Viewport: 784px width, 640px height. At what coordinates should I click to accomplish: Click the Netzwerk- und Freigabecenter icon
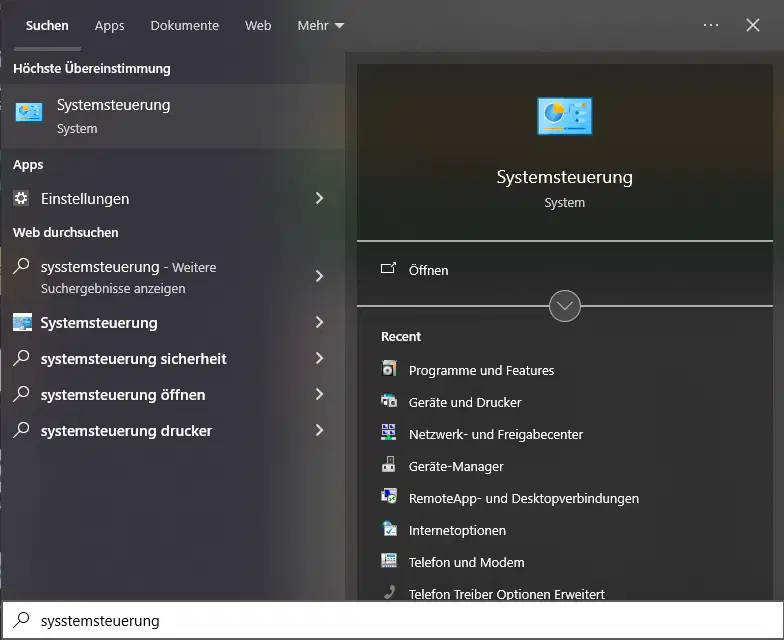point(389,432)
